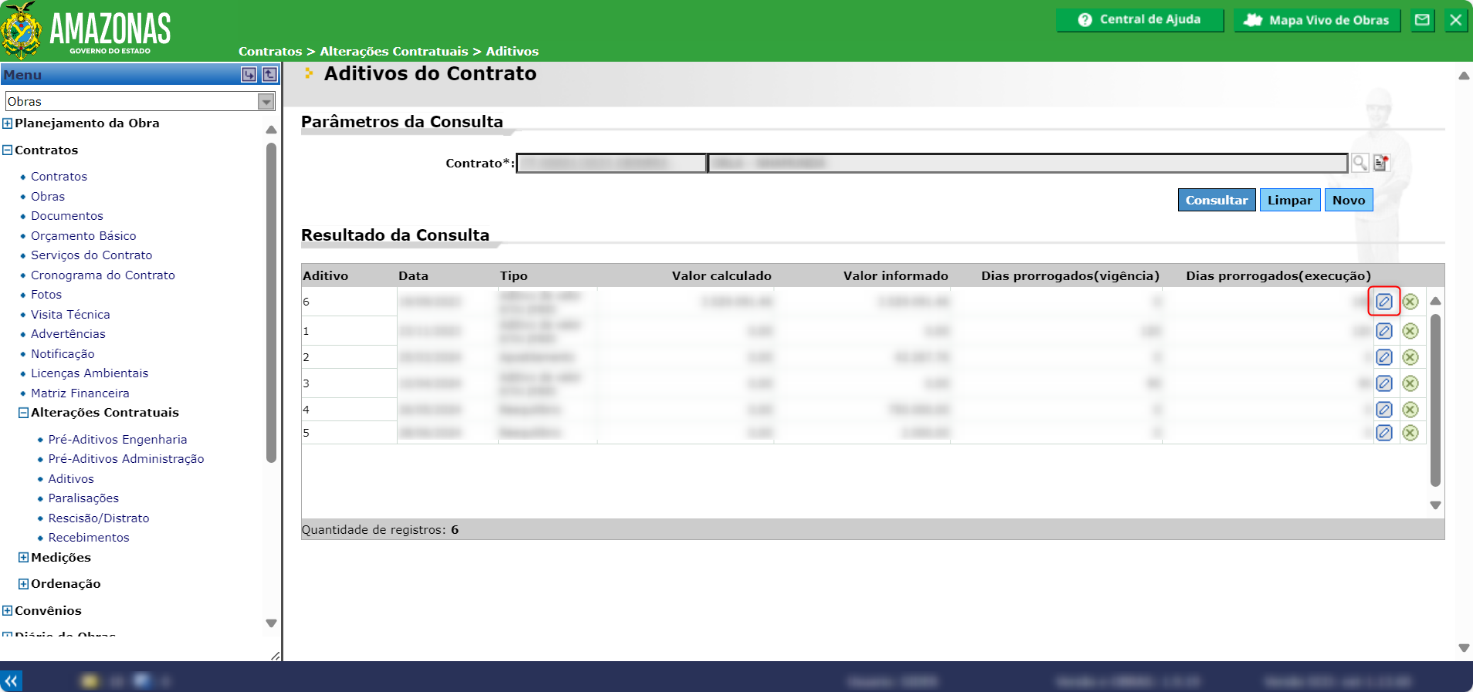
Task: Expand all Menu items icon
Action: coord(249,75)
